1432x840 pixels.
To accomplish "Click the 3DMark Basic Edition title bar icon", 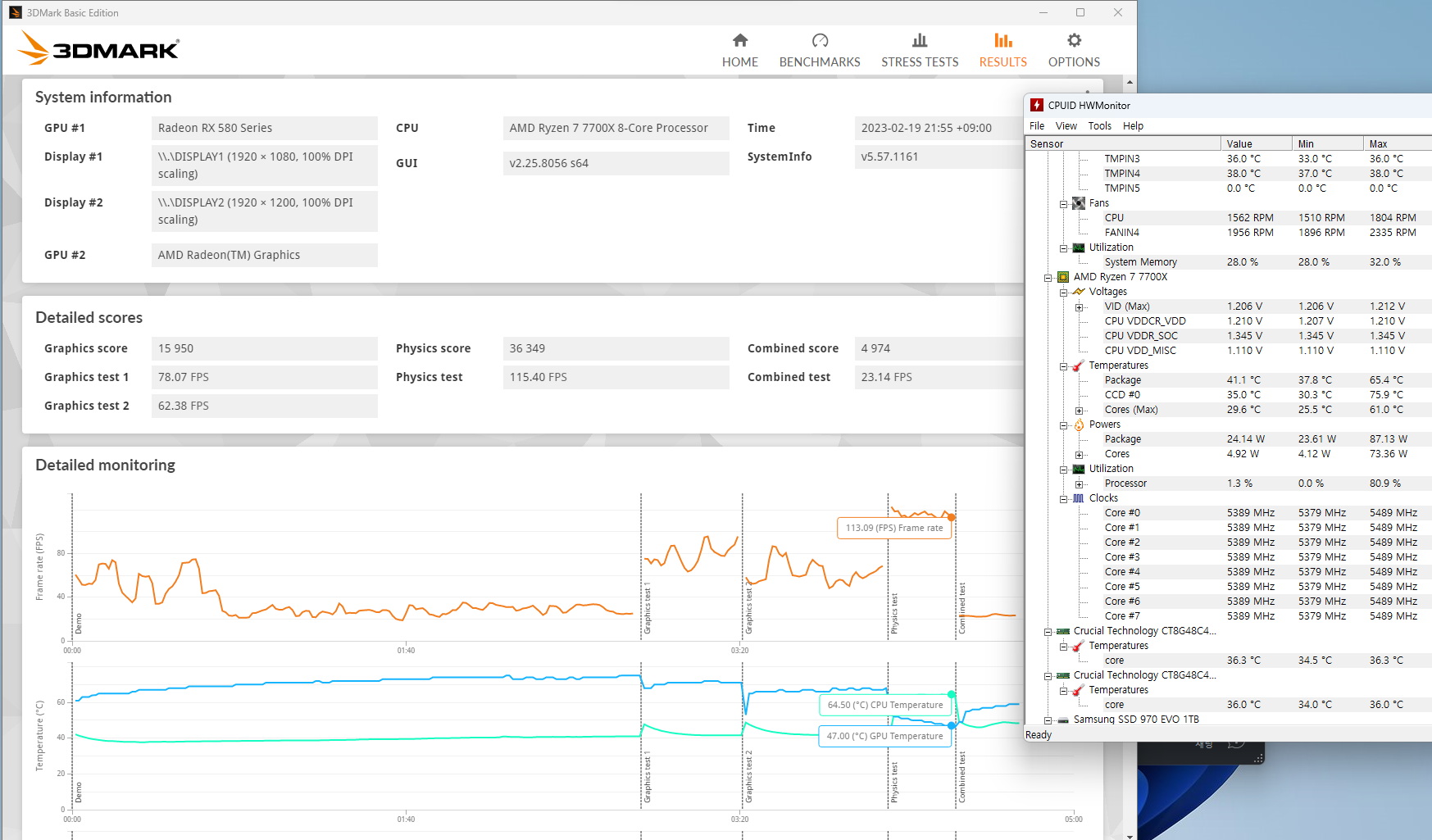I will 16,12.
